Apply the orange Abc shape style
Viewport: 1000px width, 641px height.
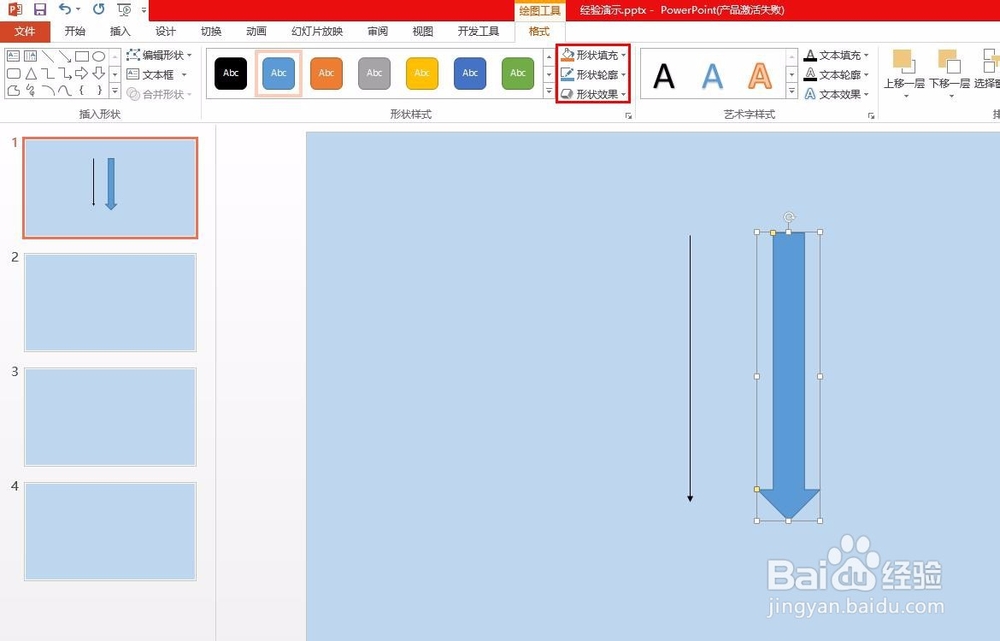tap(327, 73)
